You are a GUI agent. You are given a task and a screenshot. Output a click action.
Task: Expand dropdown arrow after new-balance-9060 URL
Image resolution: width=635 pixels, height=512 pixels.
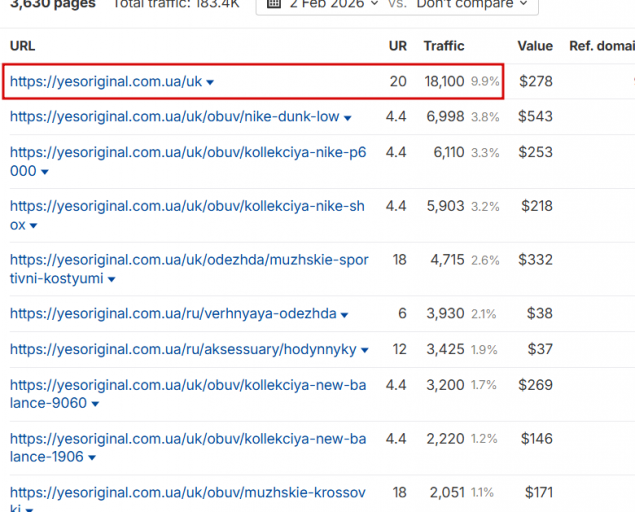[95, 404]
